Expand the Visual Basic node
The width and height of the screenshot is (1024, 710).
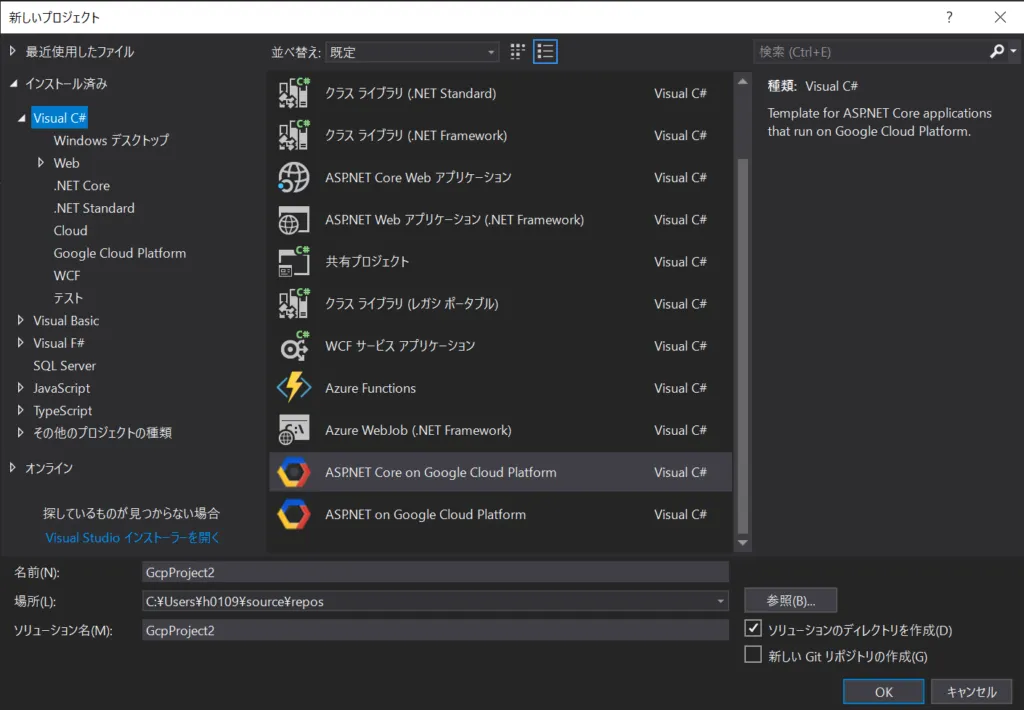pos(20,320)
